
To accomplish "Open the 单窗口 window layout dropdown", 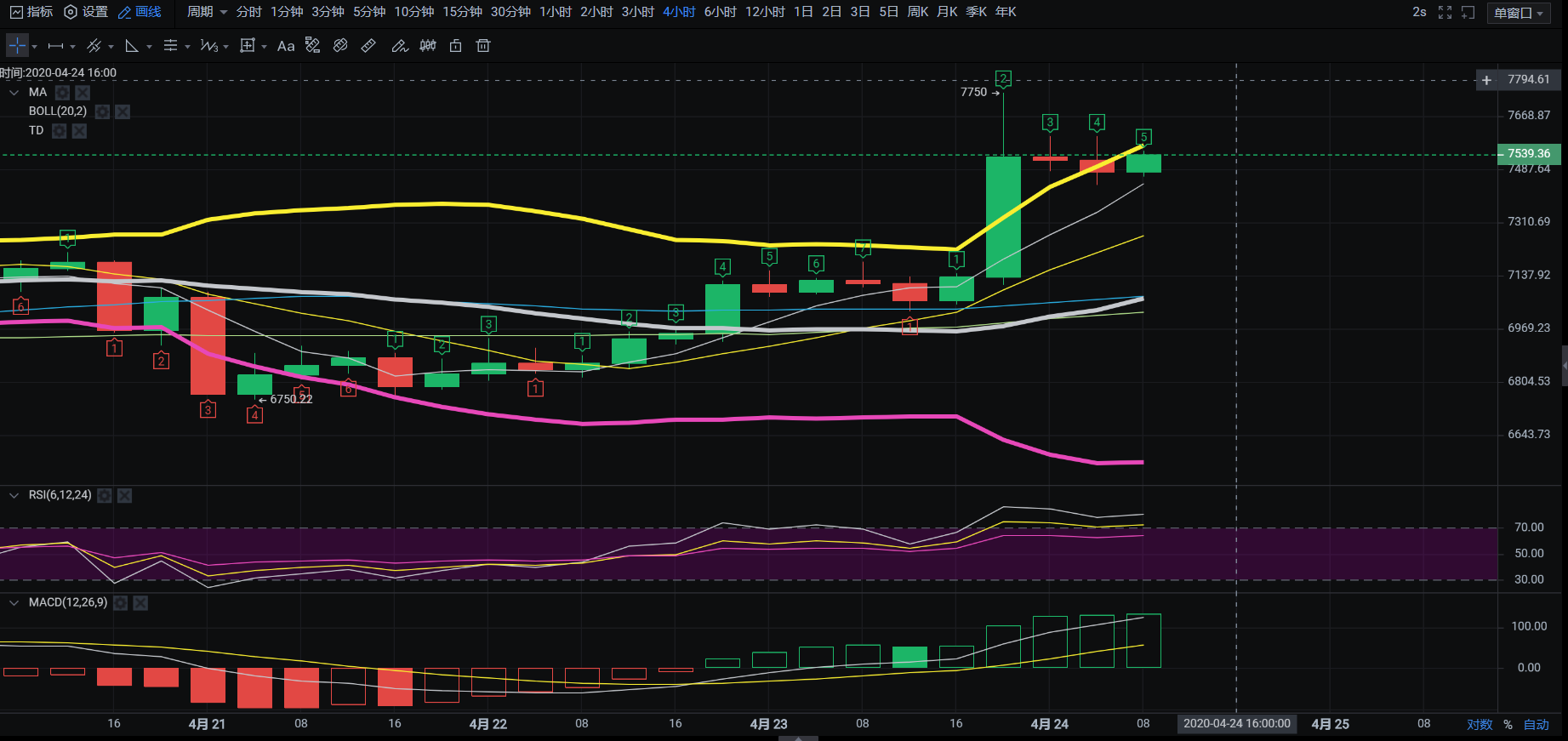I will coord(1519,13).
